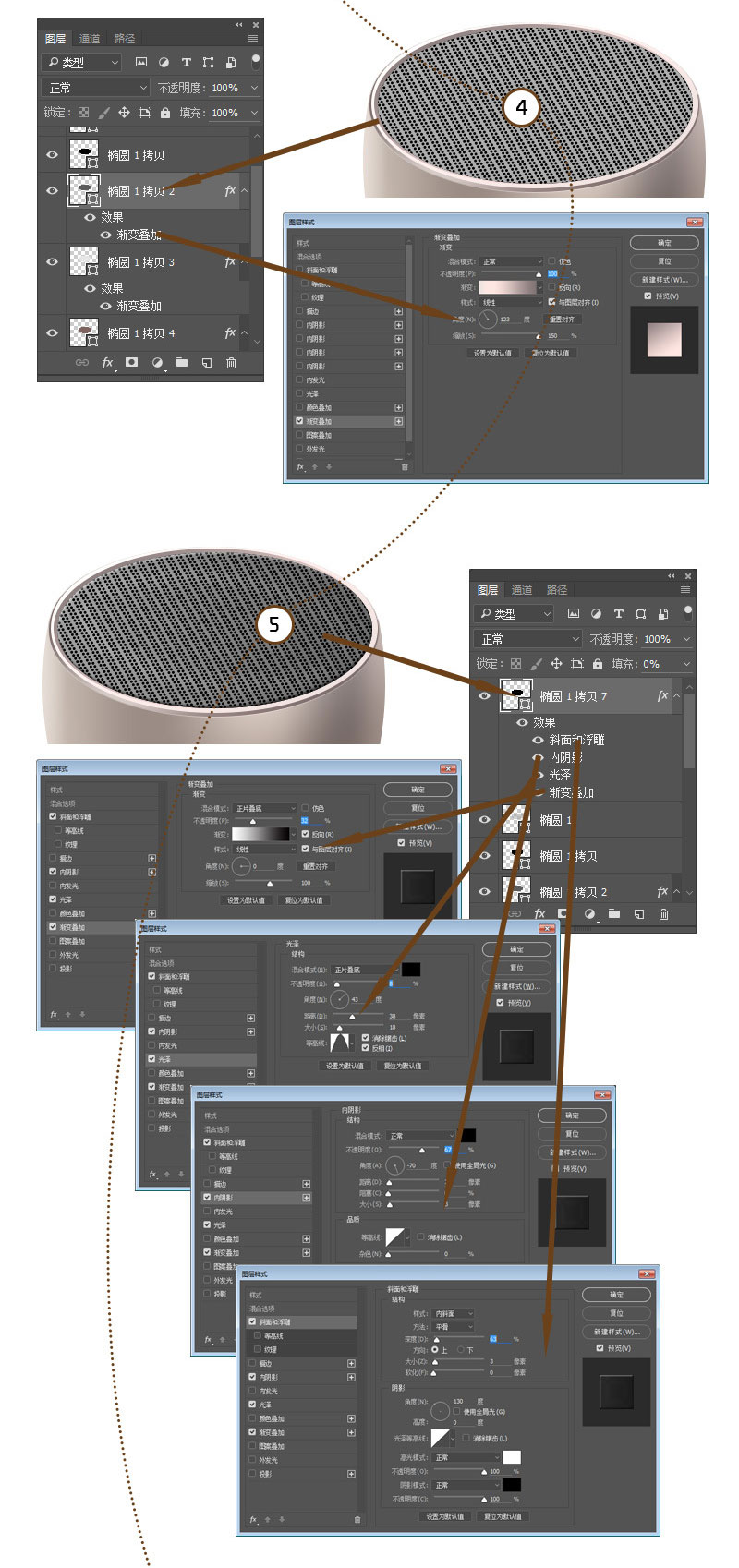Switch to 路径 tab in lower Layers panel
This screenshot has height=1568, width=739.
[557, 590]
